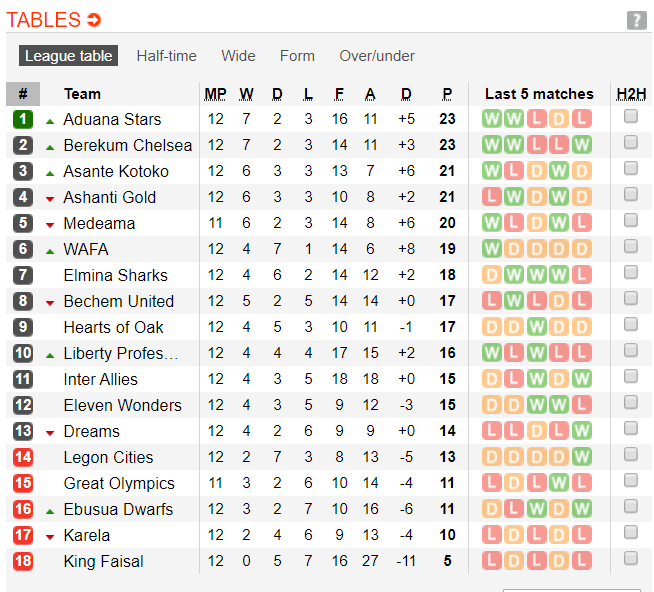Sort table by the P points column
The width and height of the screenshot is (654, 592).
click(447, 94)
